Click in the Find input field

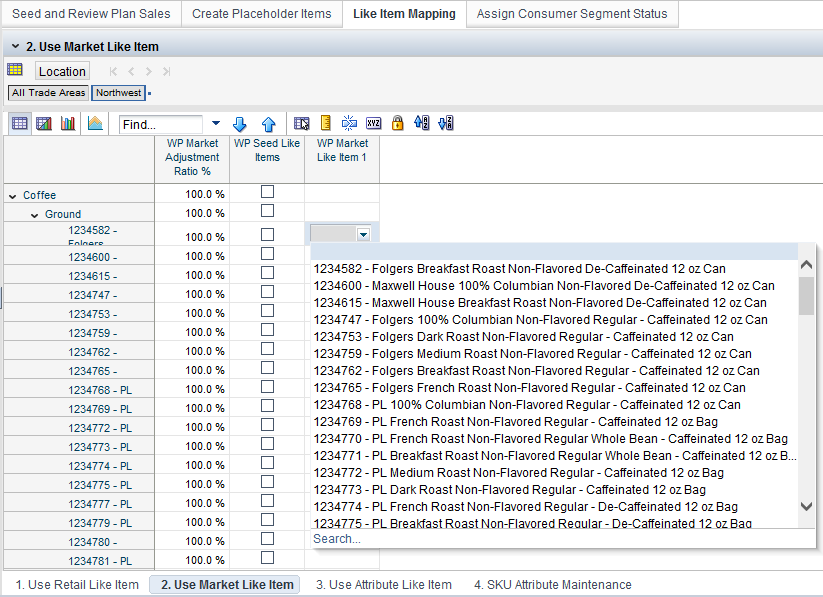(161, 124)
